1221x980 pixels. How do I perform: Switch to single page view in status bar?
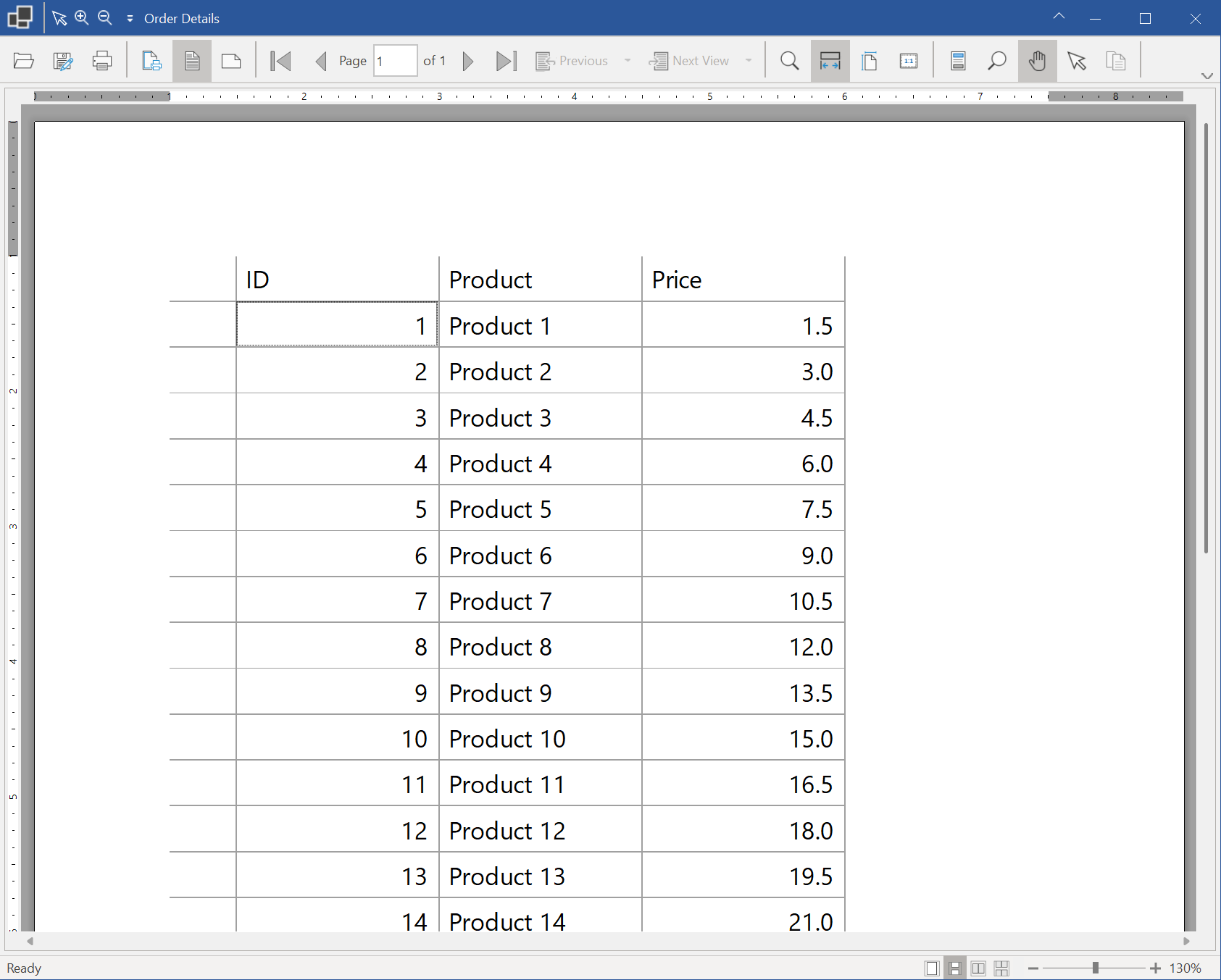pyautogui.click(x=932, y=968)
